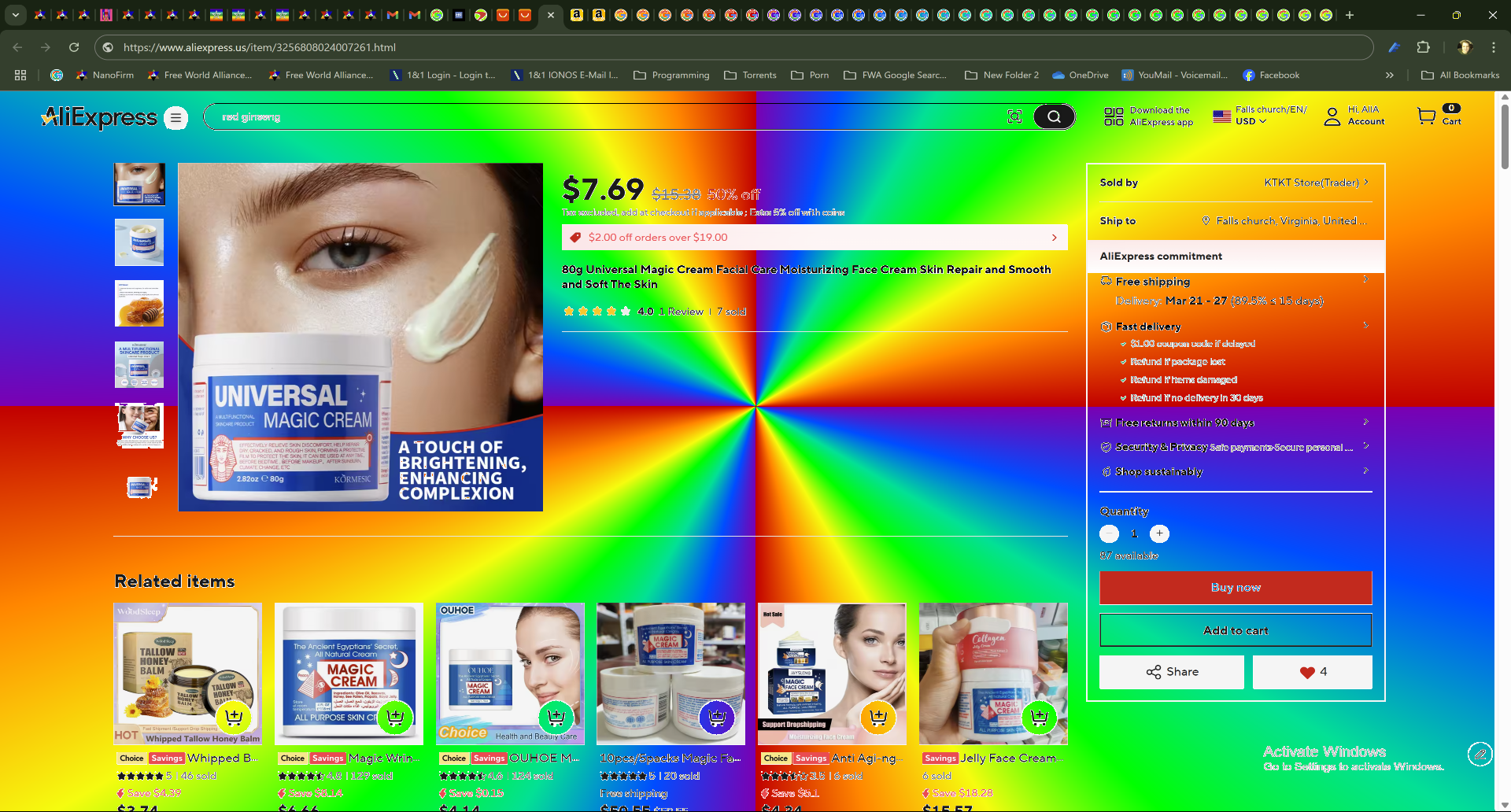1511x812 pixels.
Task: Click the Add to cart button
Action: [x=1235, y=630]
